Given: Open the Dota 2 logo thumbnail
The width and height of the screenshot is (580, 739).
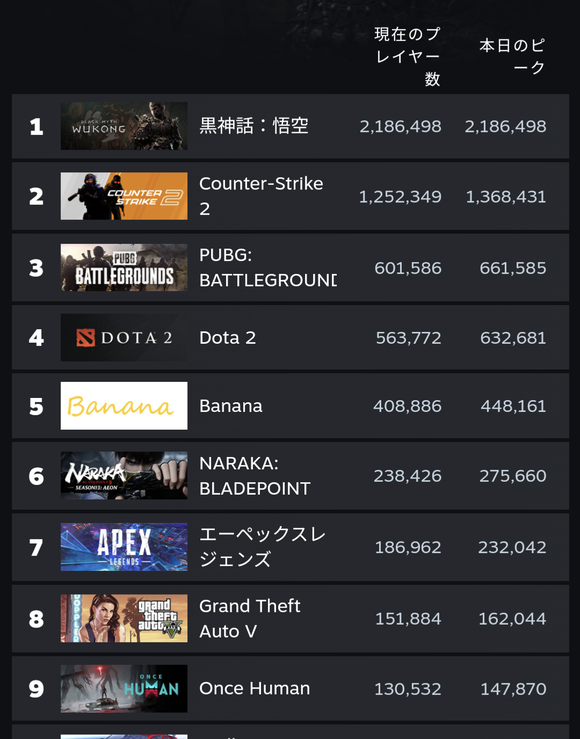Looking at the screenshot, I should point(124,337).
